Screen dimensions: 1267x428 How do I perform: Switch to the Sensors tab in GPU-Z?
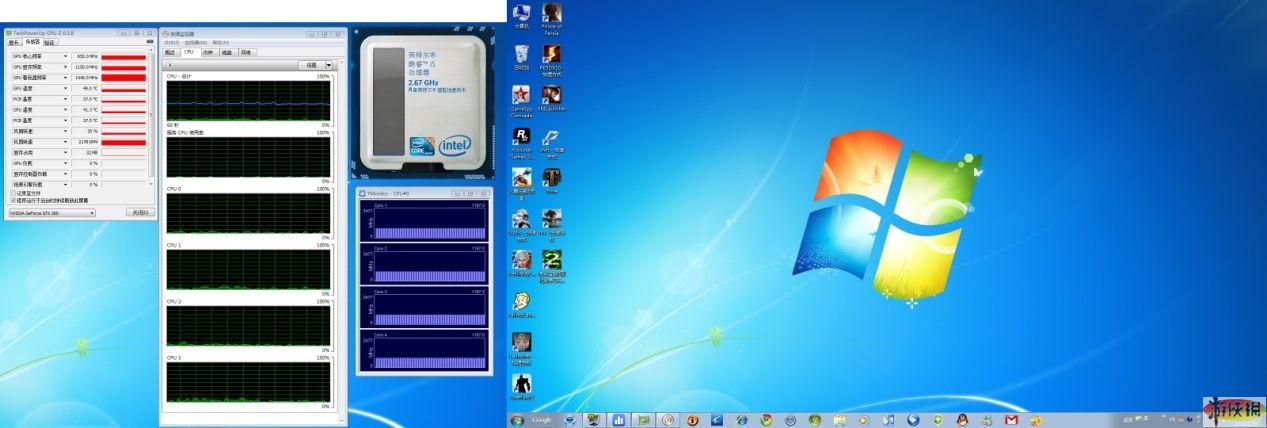32,43
